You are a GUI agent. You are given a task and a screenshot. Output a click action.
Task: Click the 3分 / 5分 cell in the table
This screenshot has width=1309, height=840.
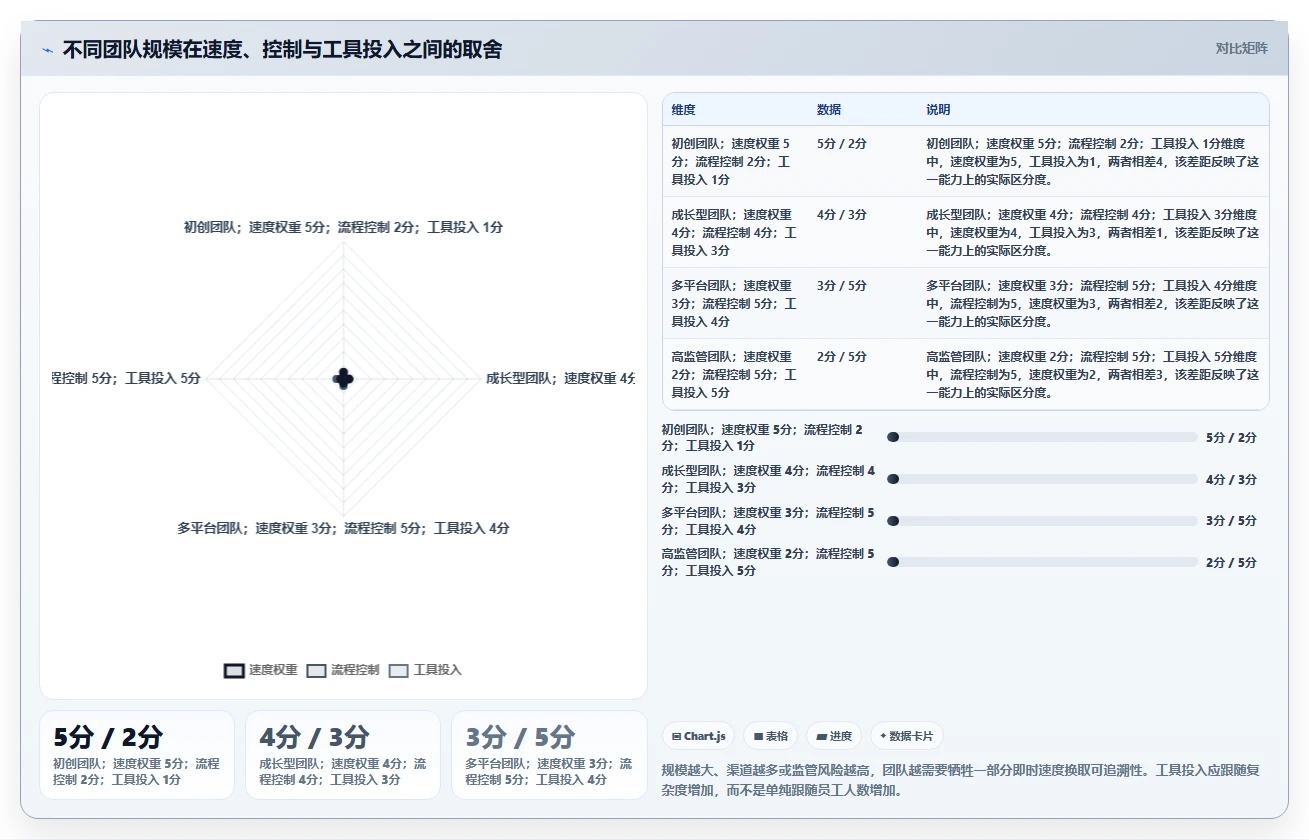click(x=841, y=285)
